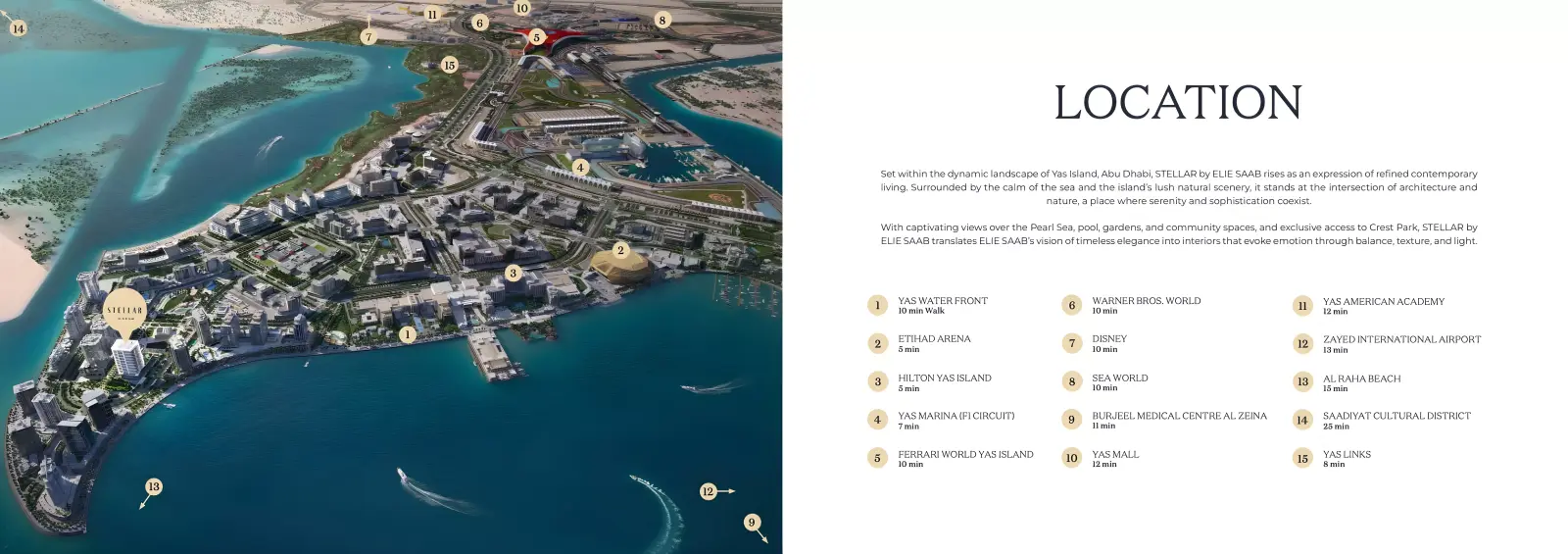The width and height of the screenshot is (1568, 554).
Task: Click legend badge 2 beside Etihad Arena
Action: (877, 343)
